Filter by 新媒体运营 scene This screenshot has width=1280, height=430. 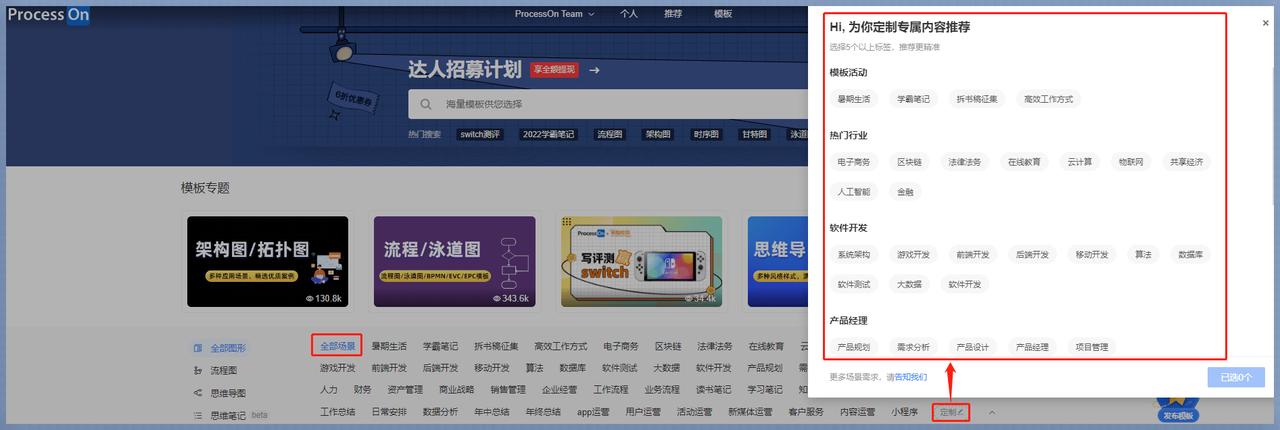click(750, 412)
